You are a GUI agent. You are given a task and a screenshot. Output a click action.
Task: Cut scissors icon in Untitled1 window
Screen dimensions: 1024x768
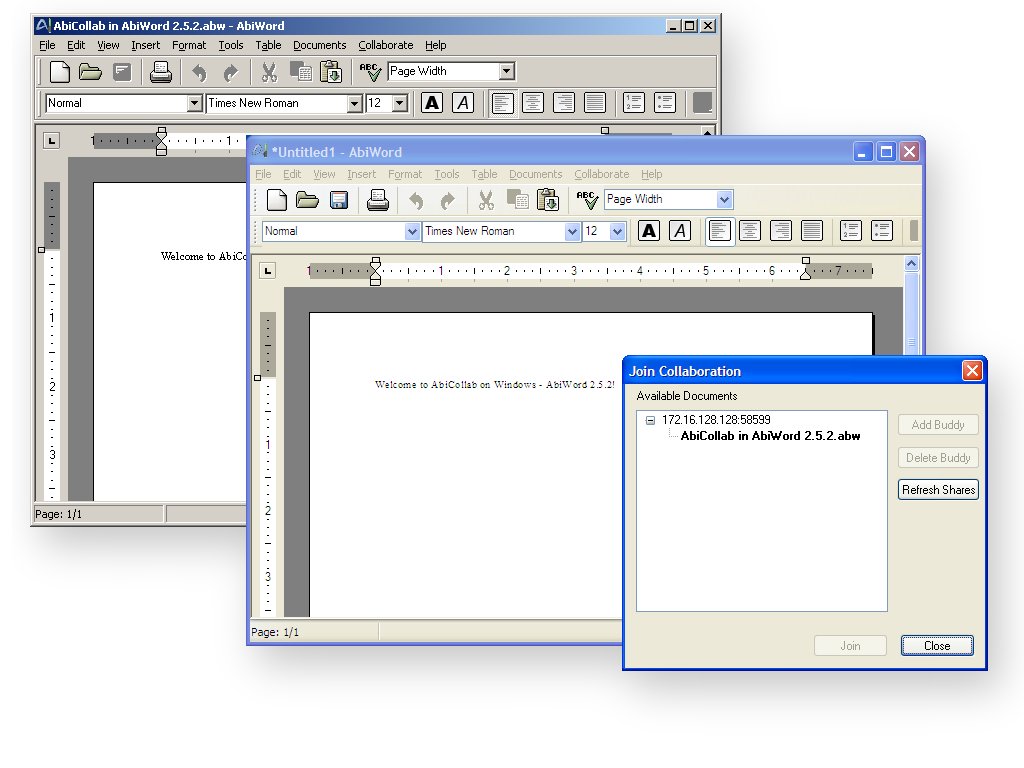(486, 200)
